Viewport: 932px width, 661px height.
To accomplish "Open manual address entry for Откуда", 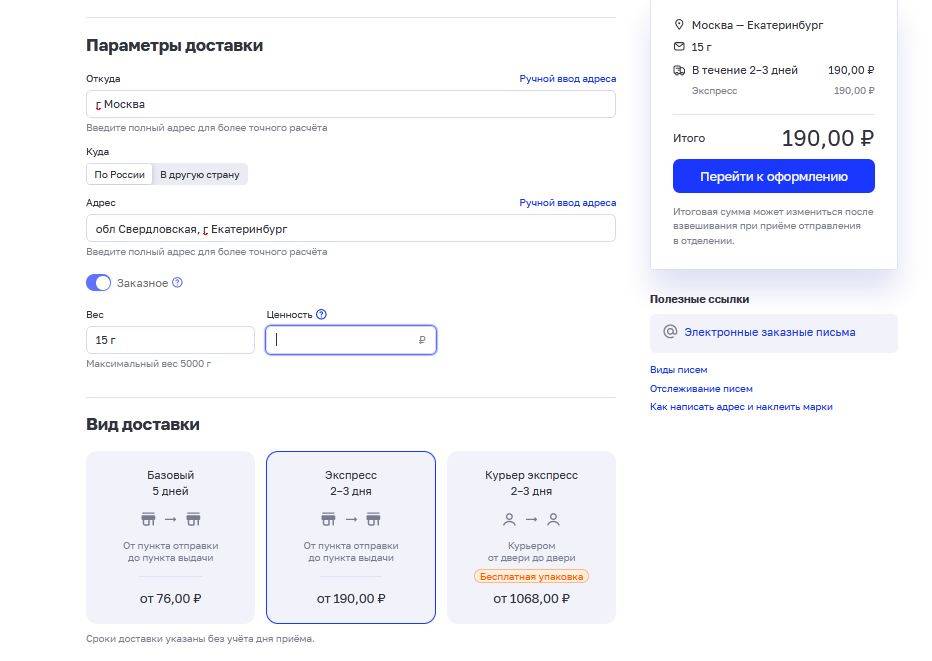I will (567, 78).
